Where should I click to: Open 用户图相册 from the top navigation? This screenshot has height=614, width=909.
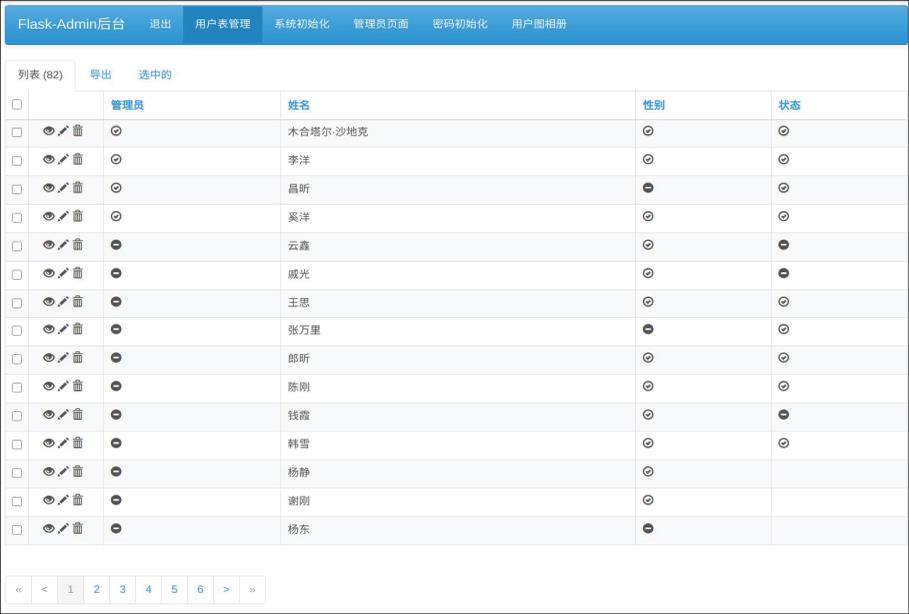pos(539,24)
